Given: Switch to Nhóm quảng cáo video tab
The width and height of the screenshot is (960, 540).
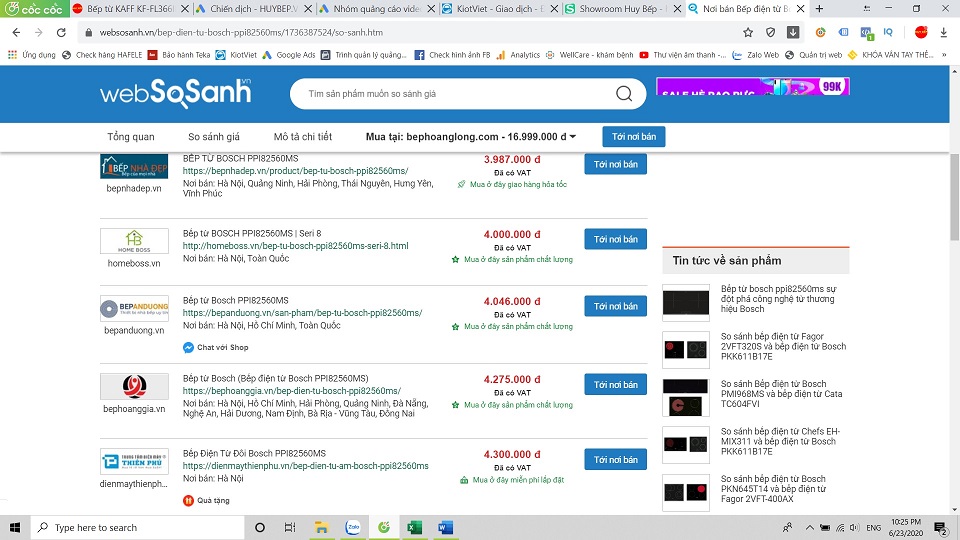Looking at the screenshot, I should 370,9.
